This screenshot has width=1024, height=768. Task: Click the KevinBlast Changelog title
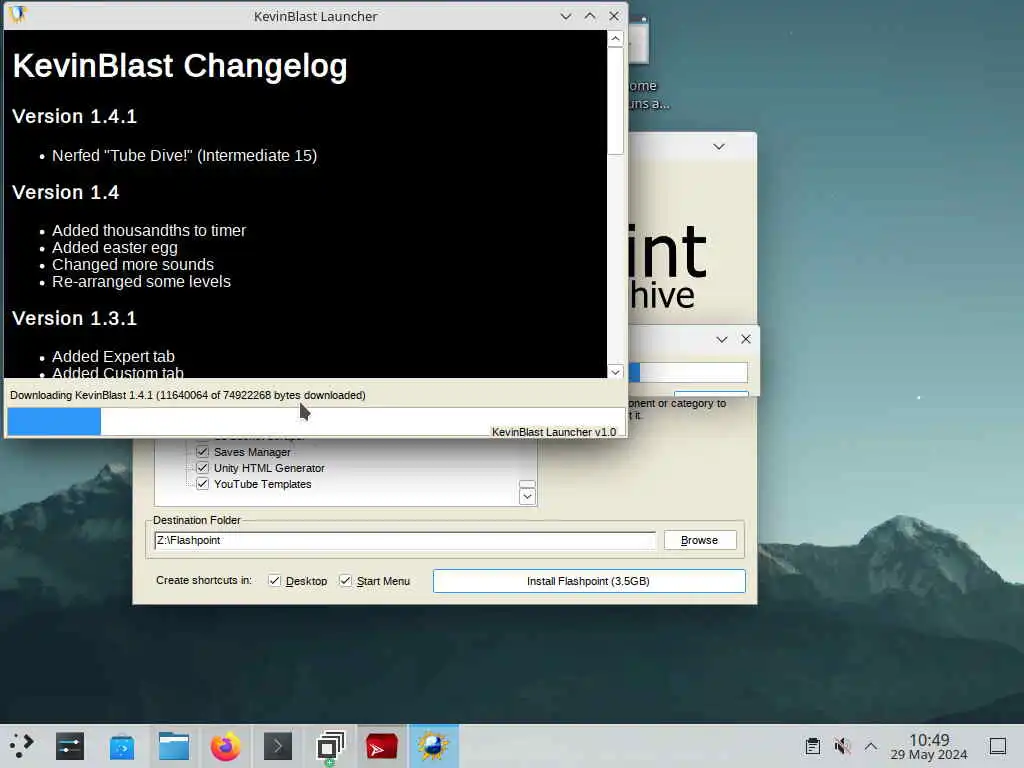[x=180, y=66]
